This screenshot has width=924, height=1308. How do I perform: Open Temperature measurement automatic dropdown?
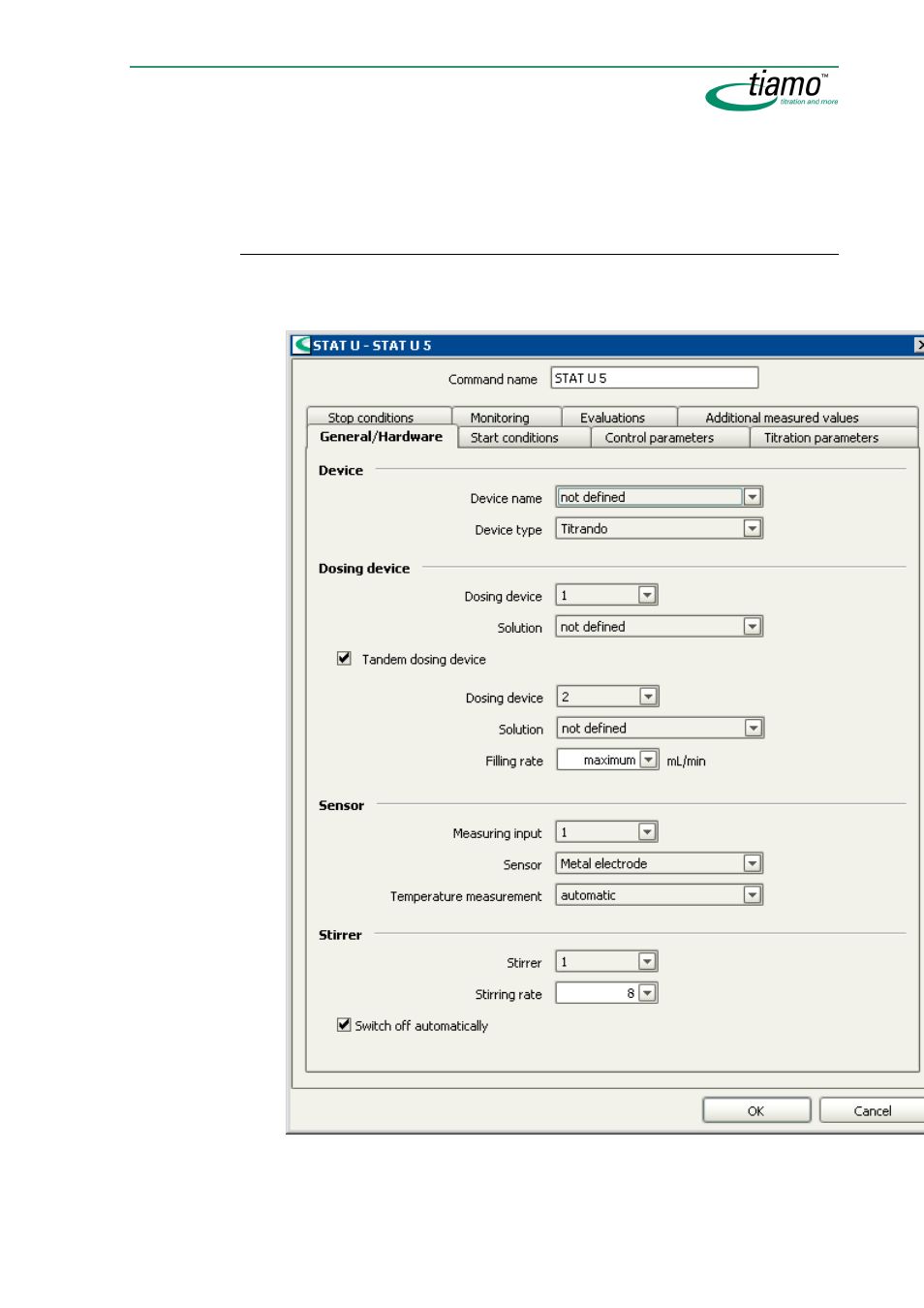pos(752,894)
